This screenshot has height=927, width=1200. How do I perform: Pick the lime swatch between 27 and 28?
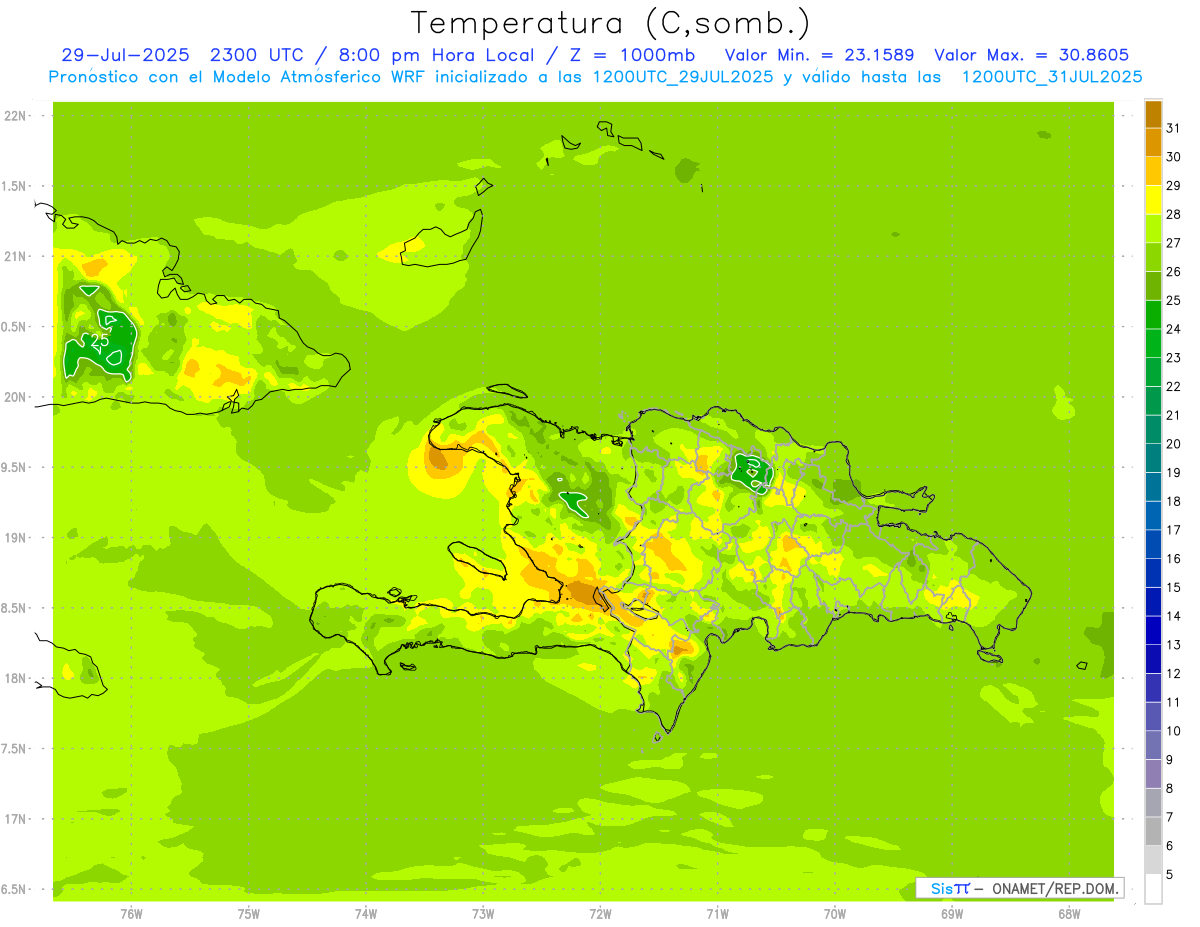(1153, 228)
